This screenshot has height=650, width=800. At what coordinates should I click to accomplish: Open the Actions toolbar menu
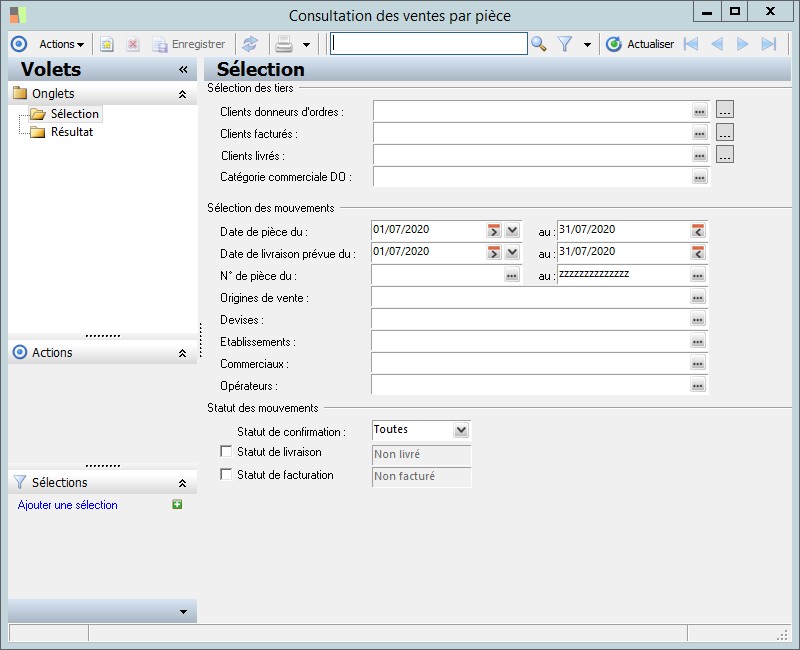coord(62,44)
